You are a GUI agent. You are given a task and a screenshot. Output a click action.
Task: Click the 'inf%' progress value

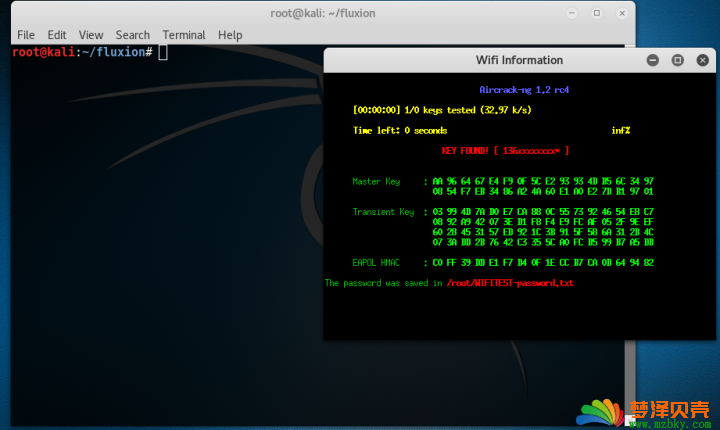(620, 131)
